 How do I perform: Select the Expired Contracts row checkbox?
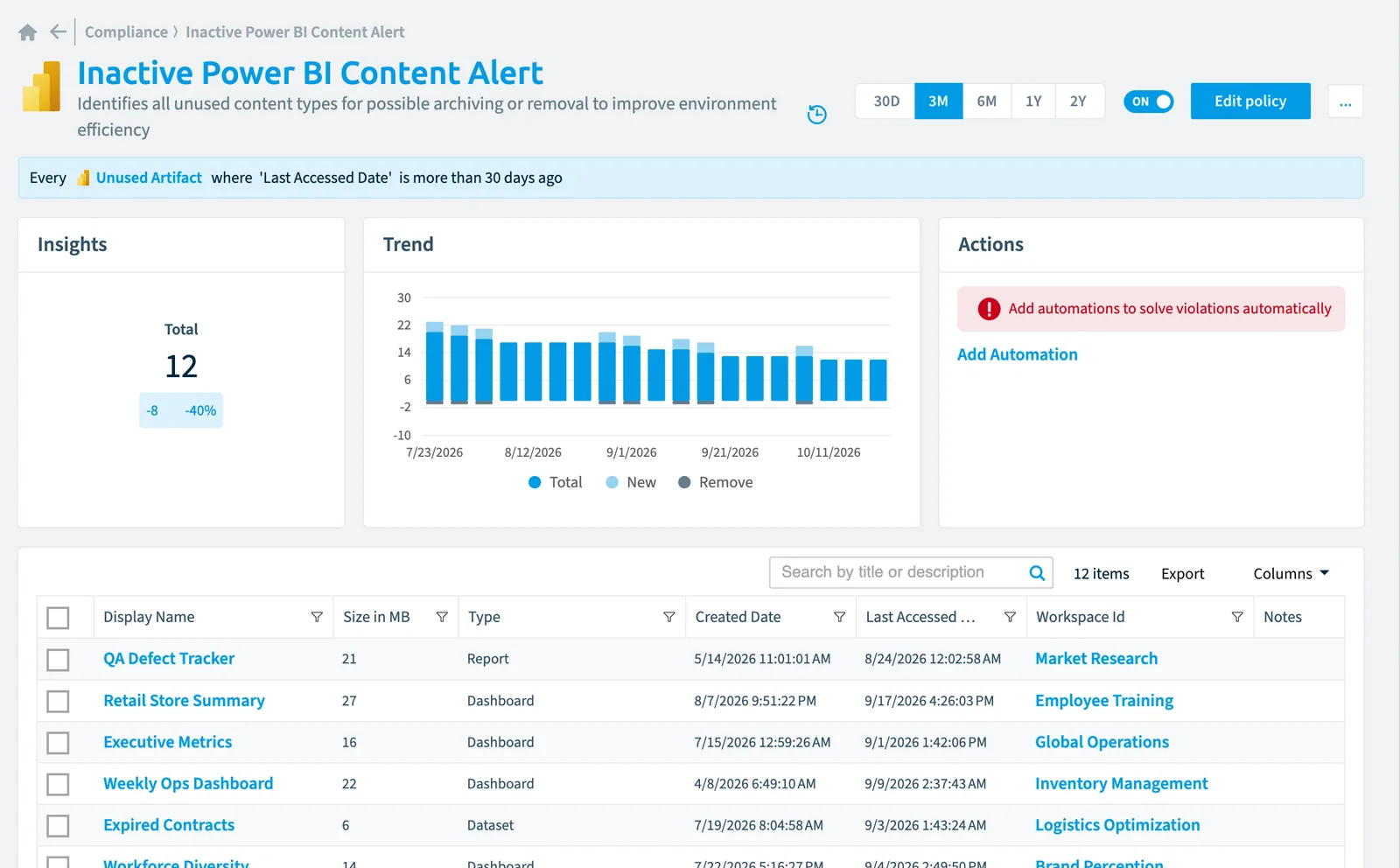58,826
